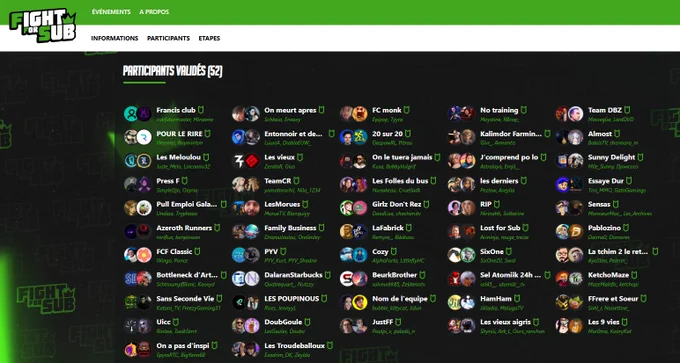Open the Pull Emploi Gala... team

click(187, 204)
